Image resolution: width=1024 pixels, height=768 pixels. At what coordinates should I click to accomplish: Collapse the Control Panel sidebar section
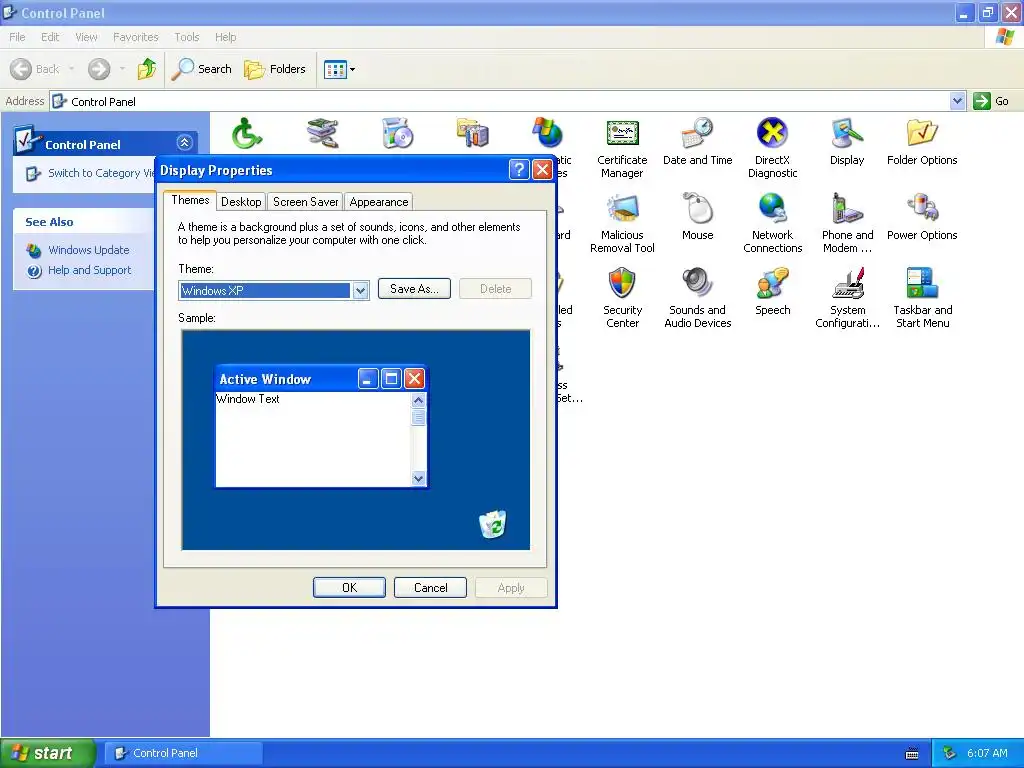click(x=184, y=142)
